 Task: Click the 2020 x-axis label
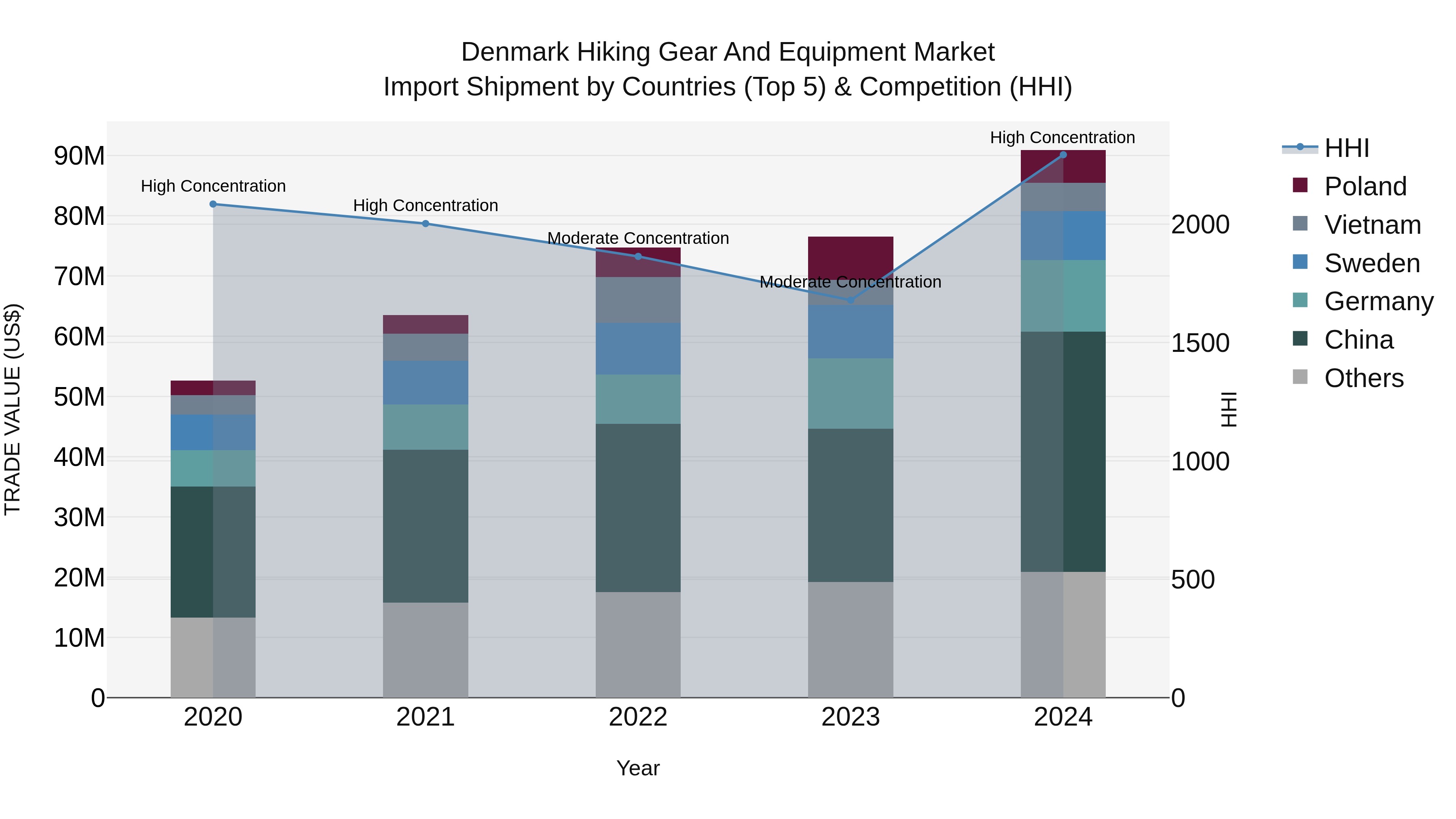click(x=213, y=717)
